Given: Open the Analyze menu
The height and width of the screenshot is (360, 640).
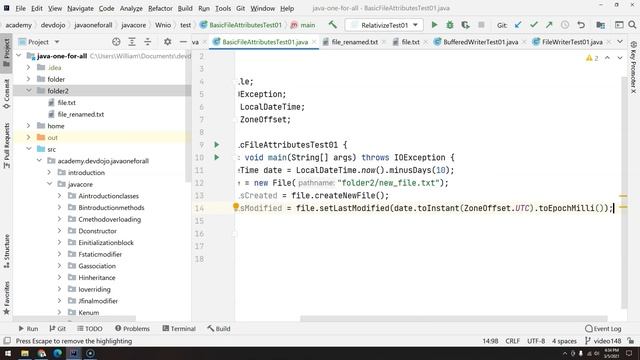Looking at the screenshot, I should coord(131,8).
